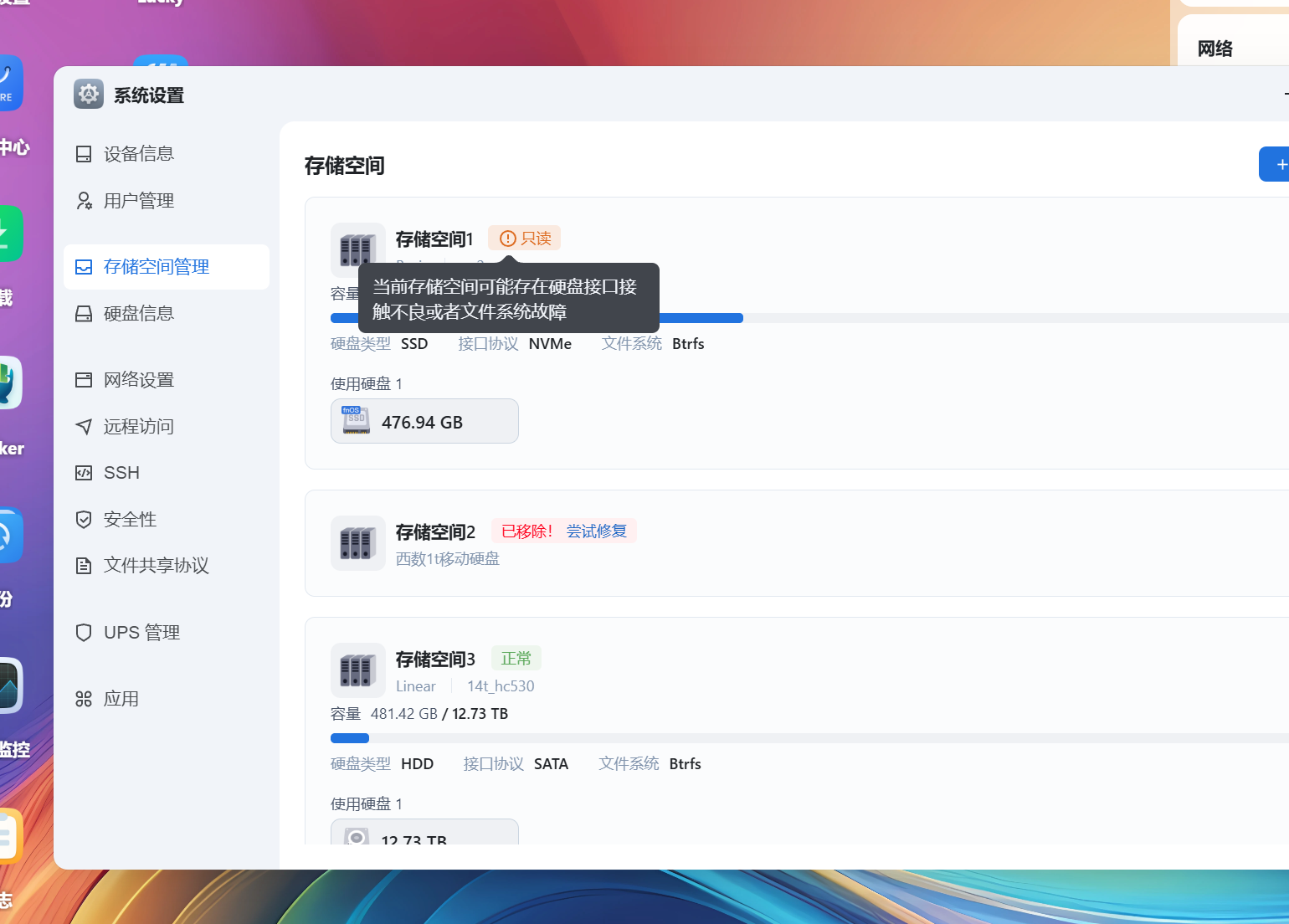Screen dimensions: 1289x924
Task: Open 文件共享协议 settings
Action: (167, 566)
